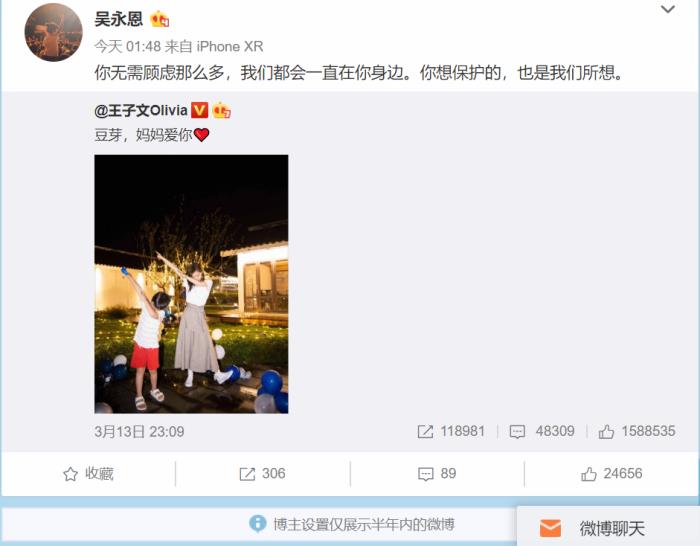Click the crown member badge beside 吴永恩
700x546 pixels.
coord(160,20)
